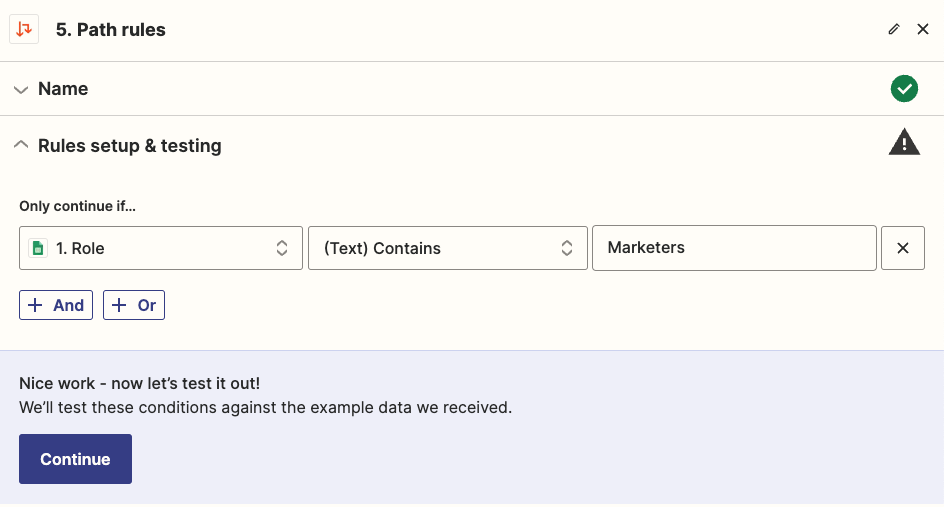Viewport: 944px width, 507px height.
Task: Close the Path rules panel
Action: (x=923, y=29)
